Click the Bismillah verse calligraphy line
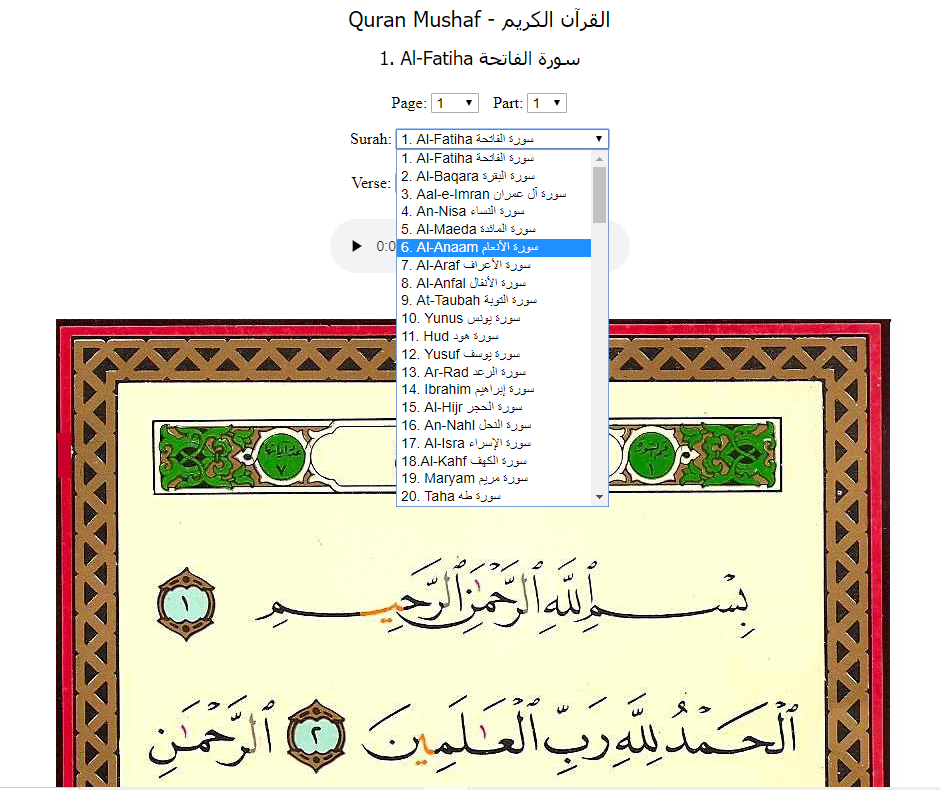 coord(504,599)
